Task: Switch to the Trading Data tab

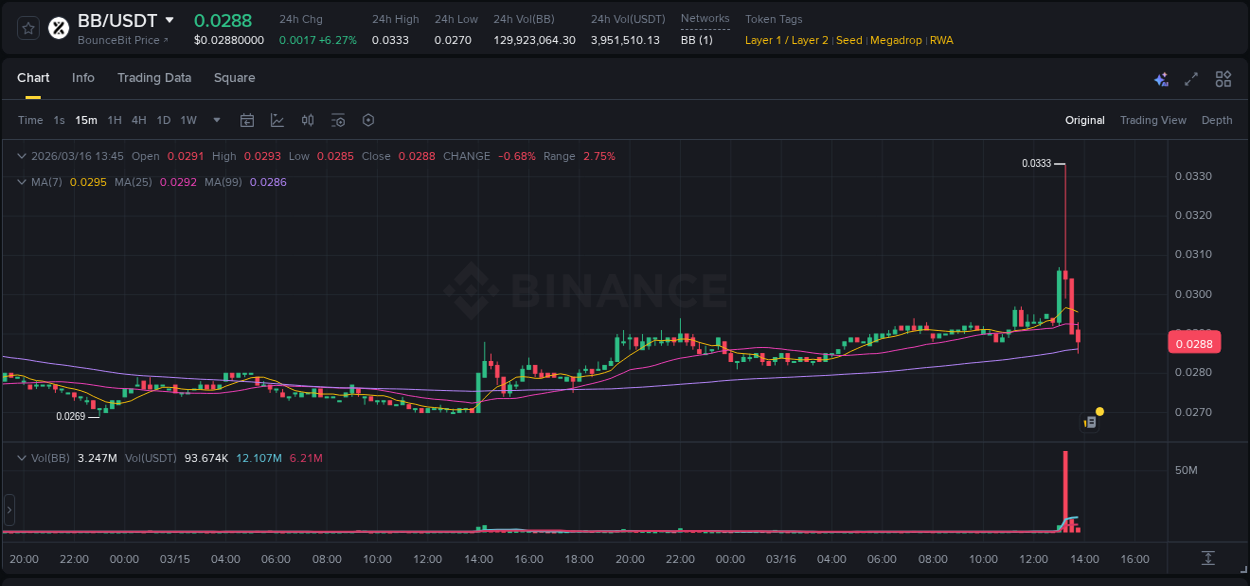Action: (154, 77)
